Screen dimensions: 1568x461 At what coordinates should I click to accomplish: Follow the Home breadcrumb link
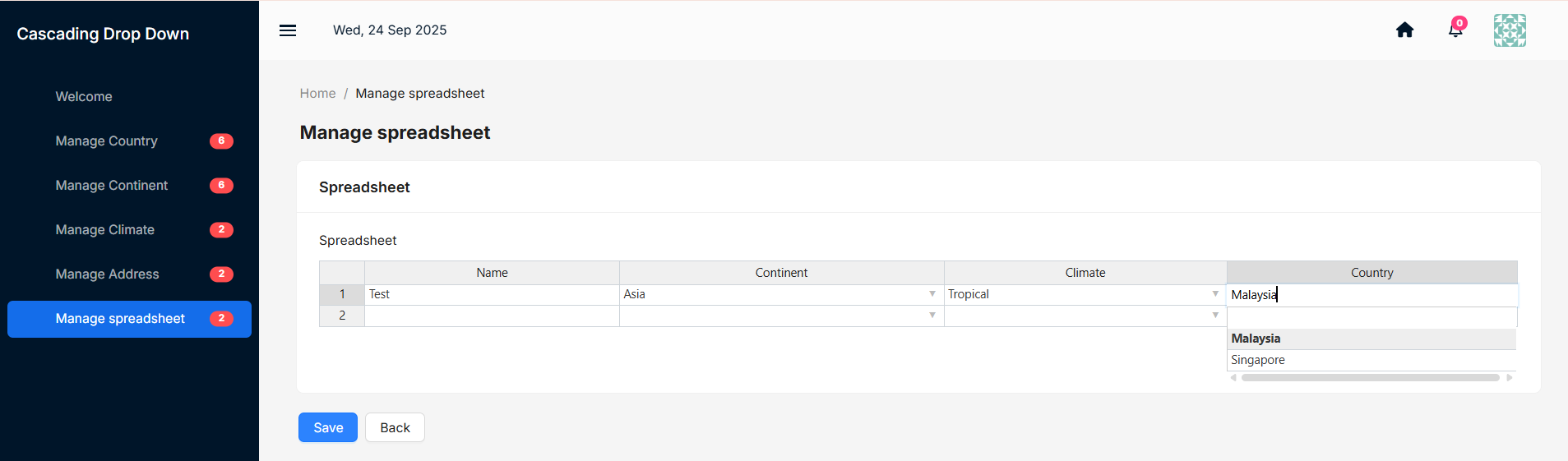317,94
